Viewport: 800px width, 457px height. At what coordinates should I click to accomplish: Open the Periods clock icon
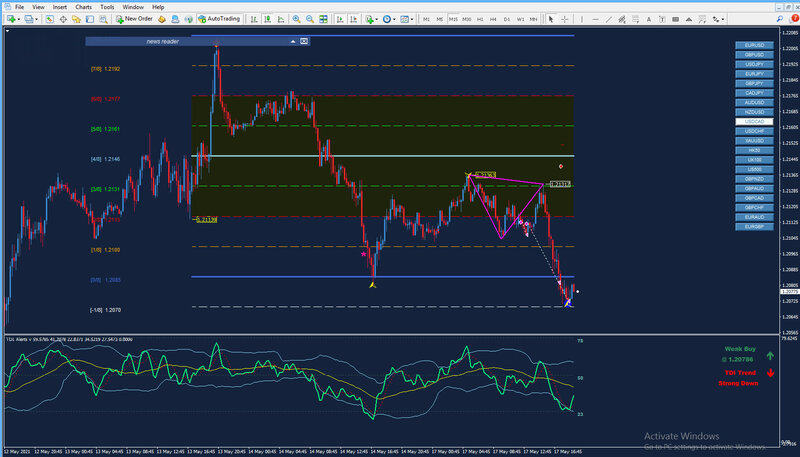[x=387, y=19]
